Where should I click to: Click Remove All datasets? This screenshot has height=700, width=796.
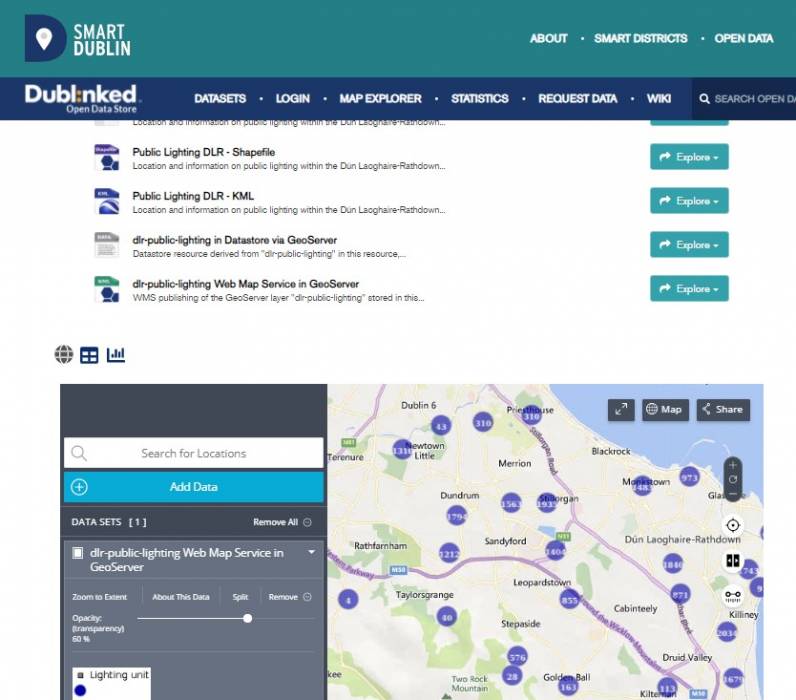click(282, 522)
